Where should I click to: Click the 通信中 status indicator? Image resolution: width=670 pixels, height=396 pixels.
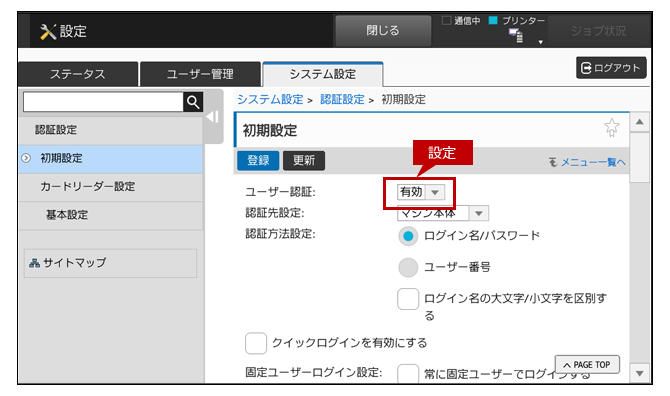point(461,21)
